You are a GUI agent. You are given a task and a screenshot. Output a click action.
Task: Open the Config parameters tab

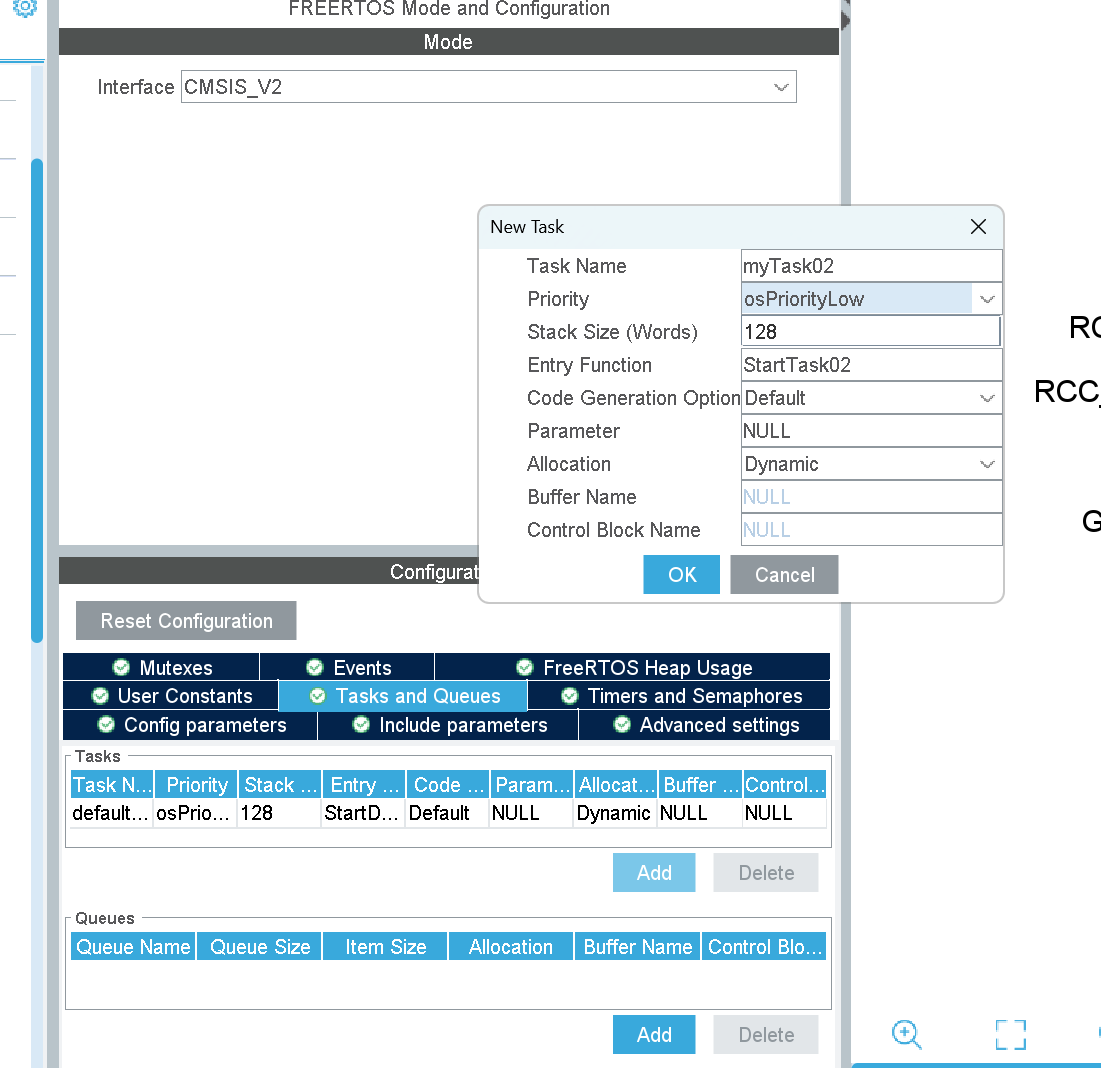pyautogui.click(x=190, y=725)
